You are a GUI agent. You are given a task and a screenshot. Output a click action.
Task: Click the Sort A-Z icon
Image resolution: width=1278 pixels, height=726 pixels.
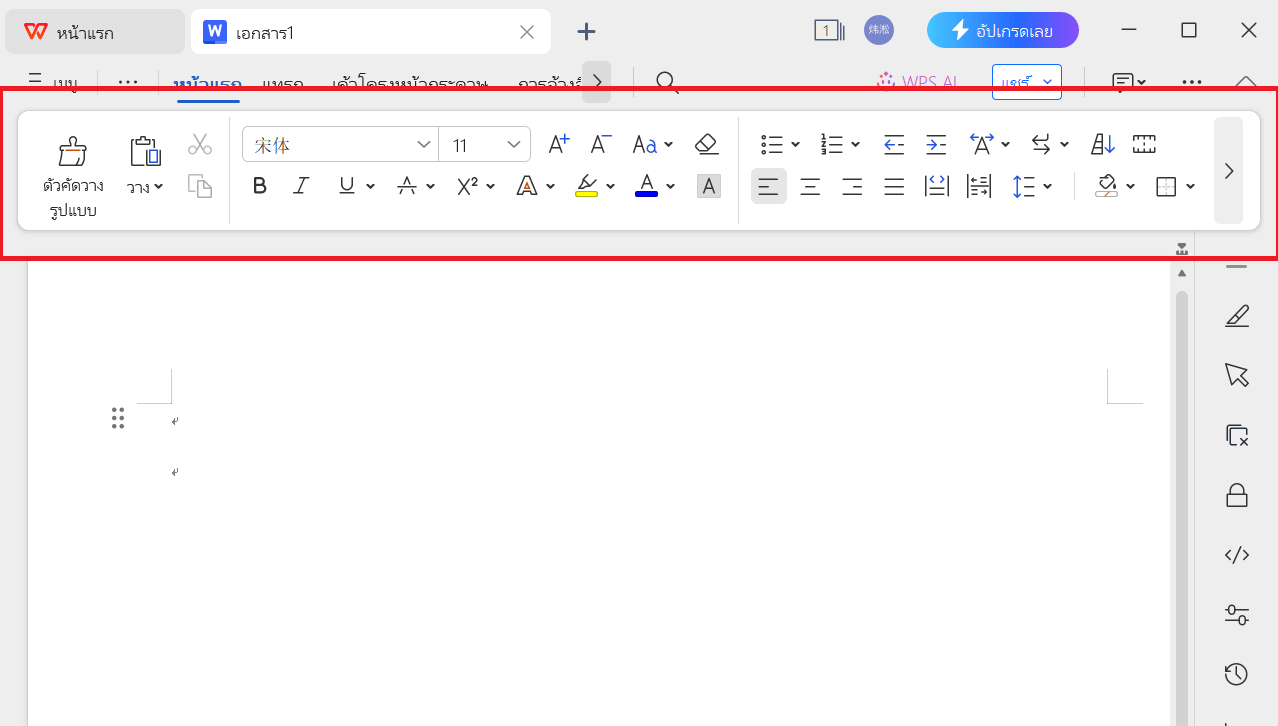pyautogui.click(x=1102, y=144)
